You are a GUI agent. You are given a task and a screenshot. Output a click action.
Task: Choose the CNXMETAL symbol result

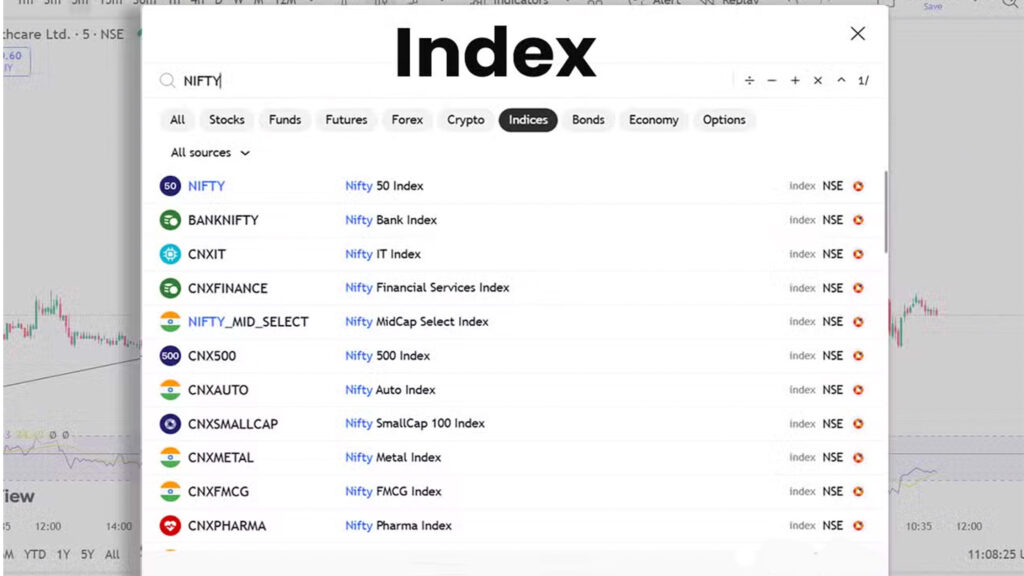221,458
